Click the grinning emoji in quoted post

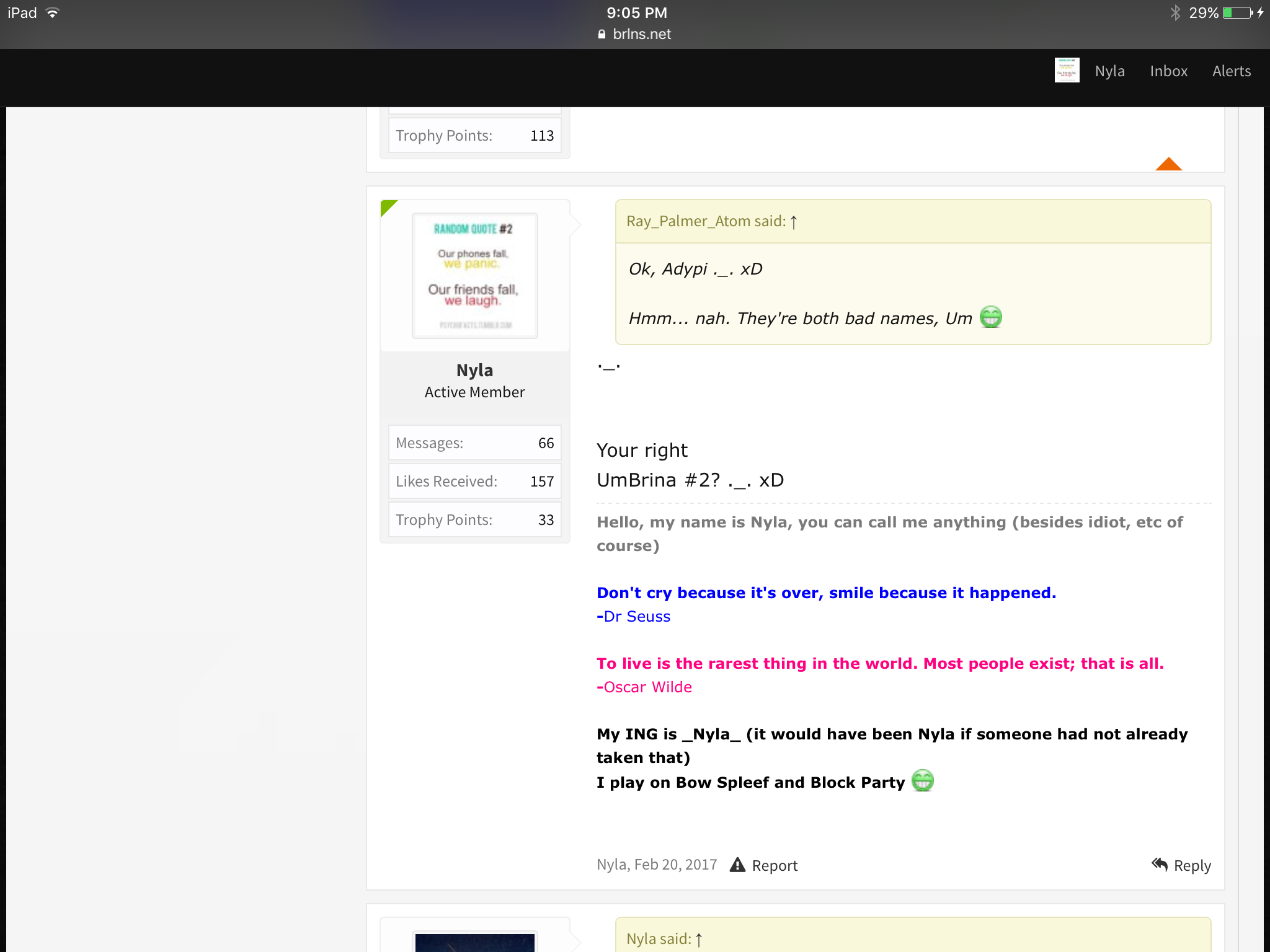point(991,317)
